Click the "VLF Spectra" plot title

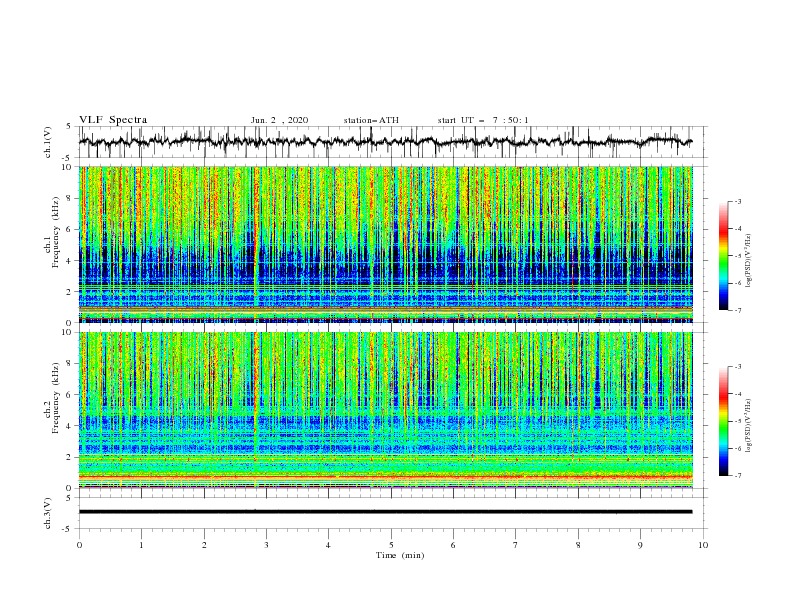(113, 120)
